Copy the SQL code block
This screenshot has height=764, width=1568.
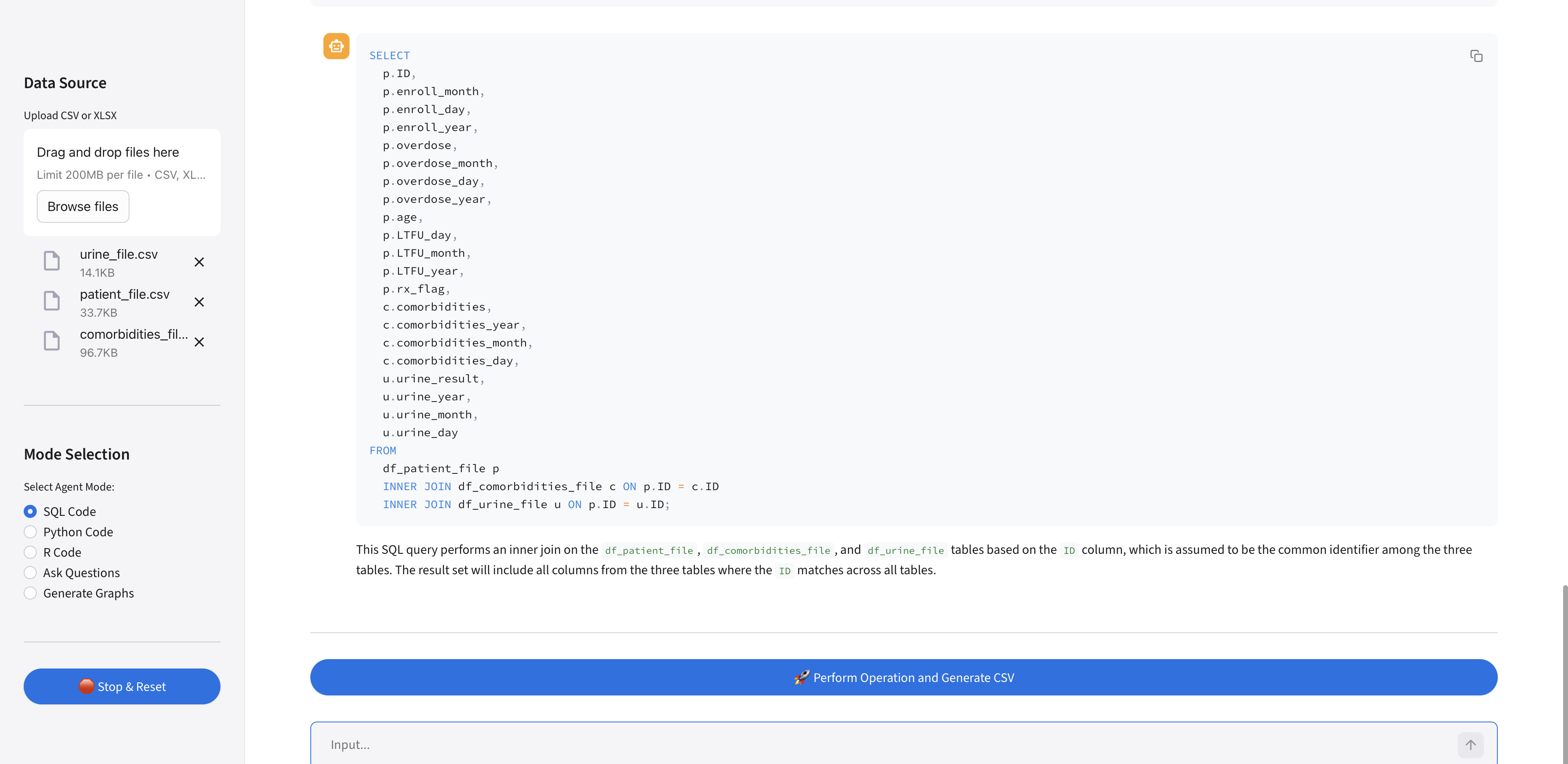click(1476, 56)
